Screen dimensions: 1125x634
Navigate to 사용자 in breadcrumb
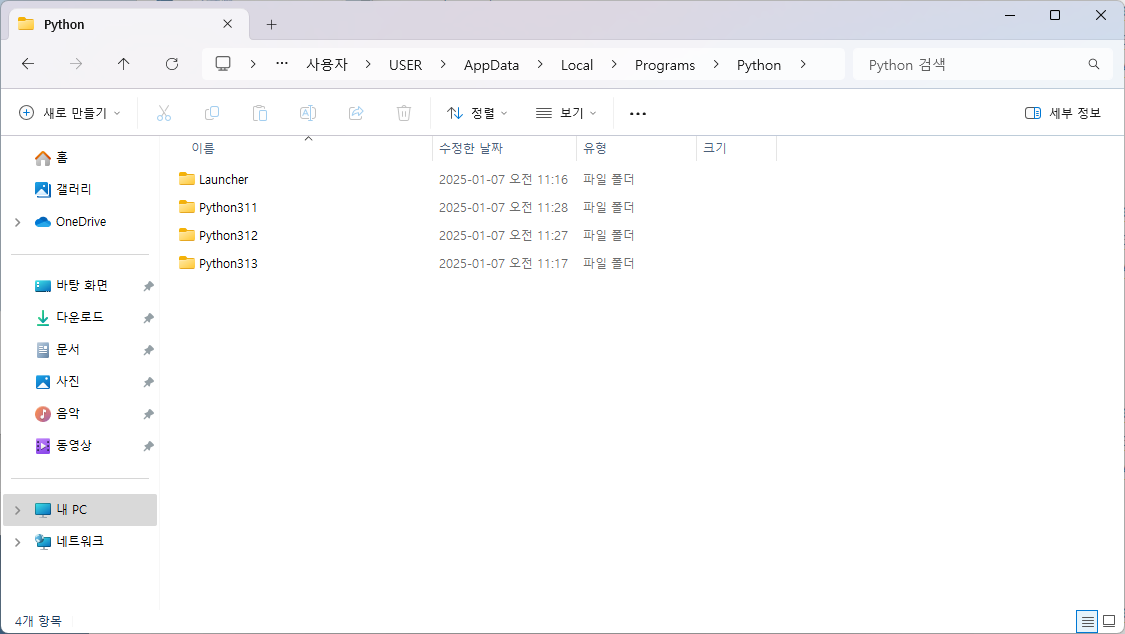click(327, 65)
